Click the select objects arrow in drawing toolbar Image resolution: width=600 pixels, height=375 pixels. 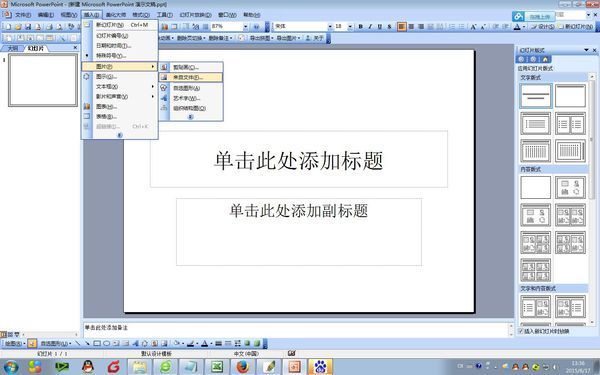(32, 343)
